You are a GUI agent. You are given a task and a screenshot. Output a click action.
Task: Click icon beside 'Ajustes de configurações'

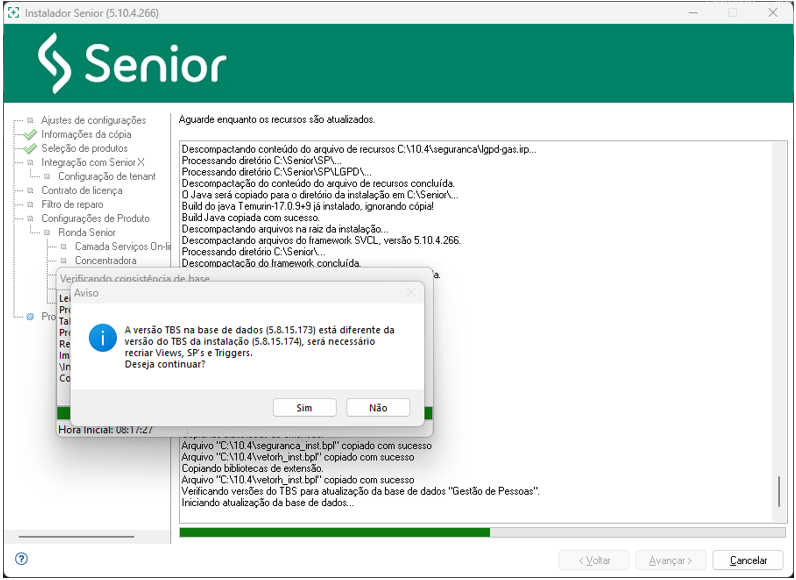point(30,120)
